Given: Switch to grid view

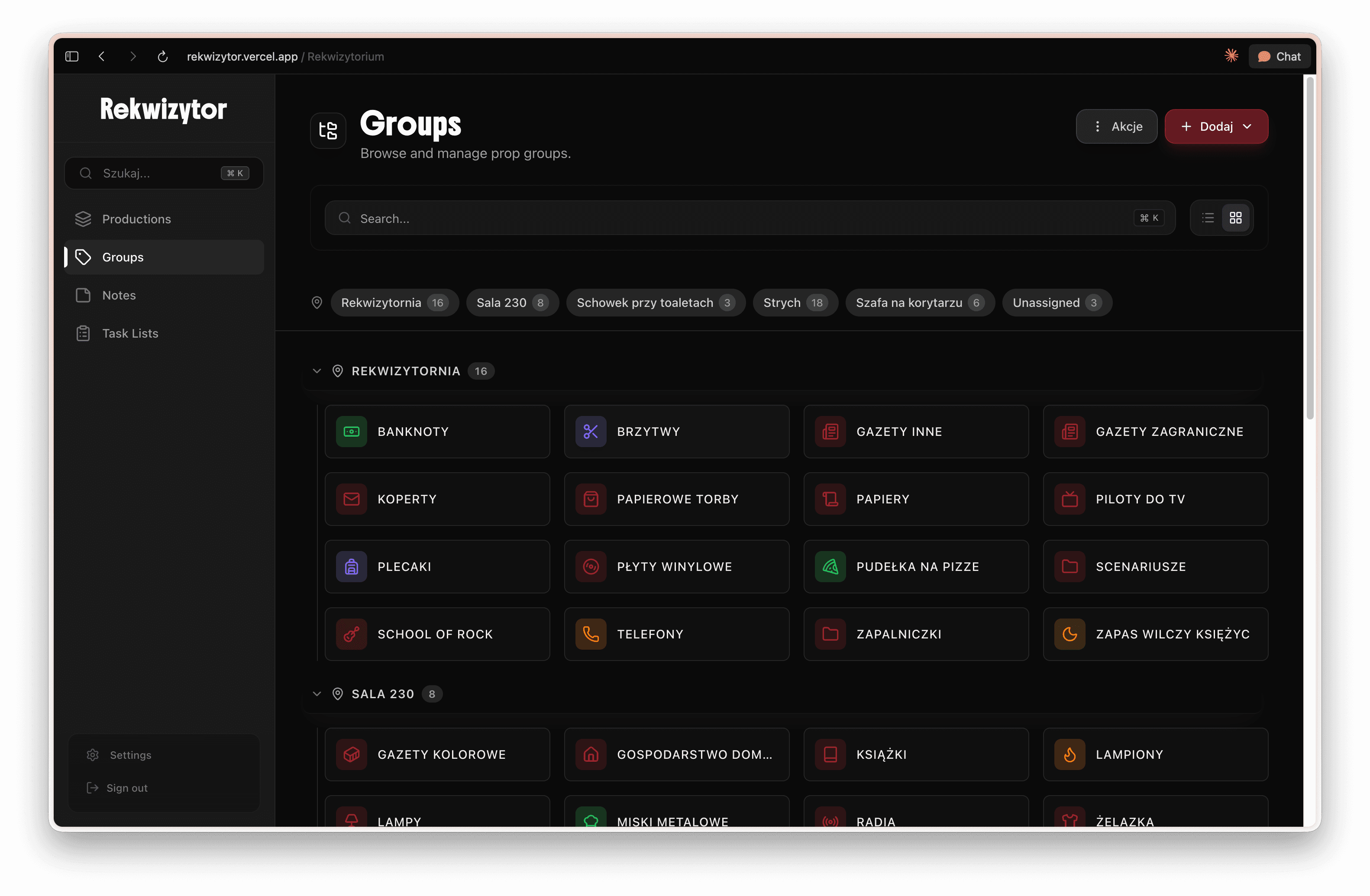Looking at the screenshot, I should coord(1235,218).
